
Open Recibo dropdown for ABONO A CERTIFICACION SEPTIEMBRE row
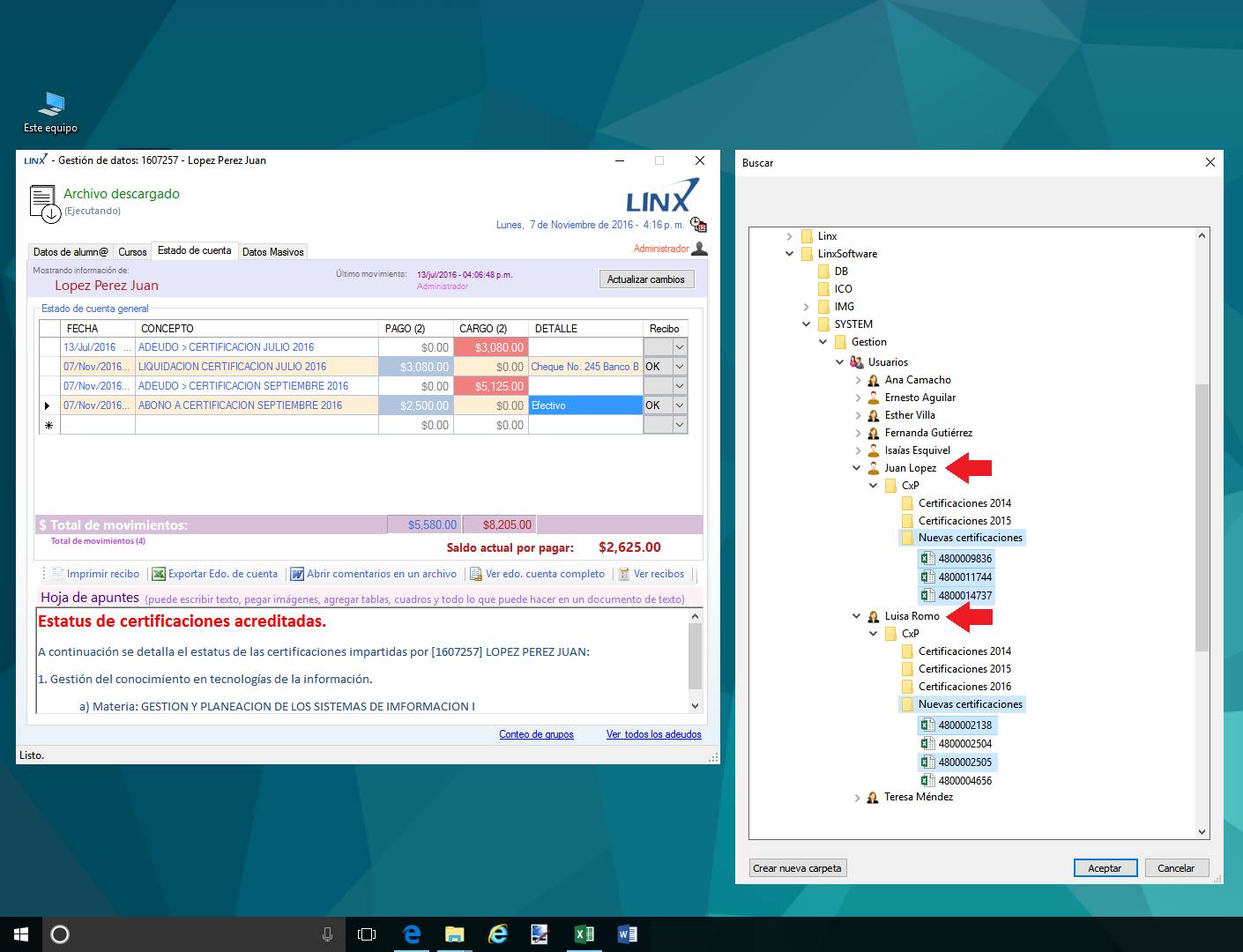coord(680,405)
